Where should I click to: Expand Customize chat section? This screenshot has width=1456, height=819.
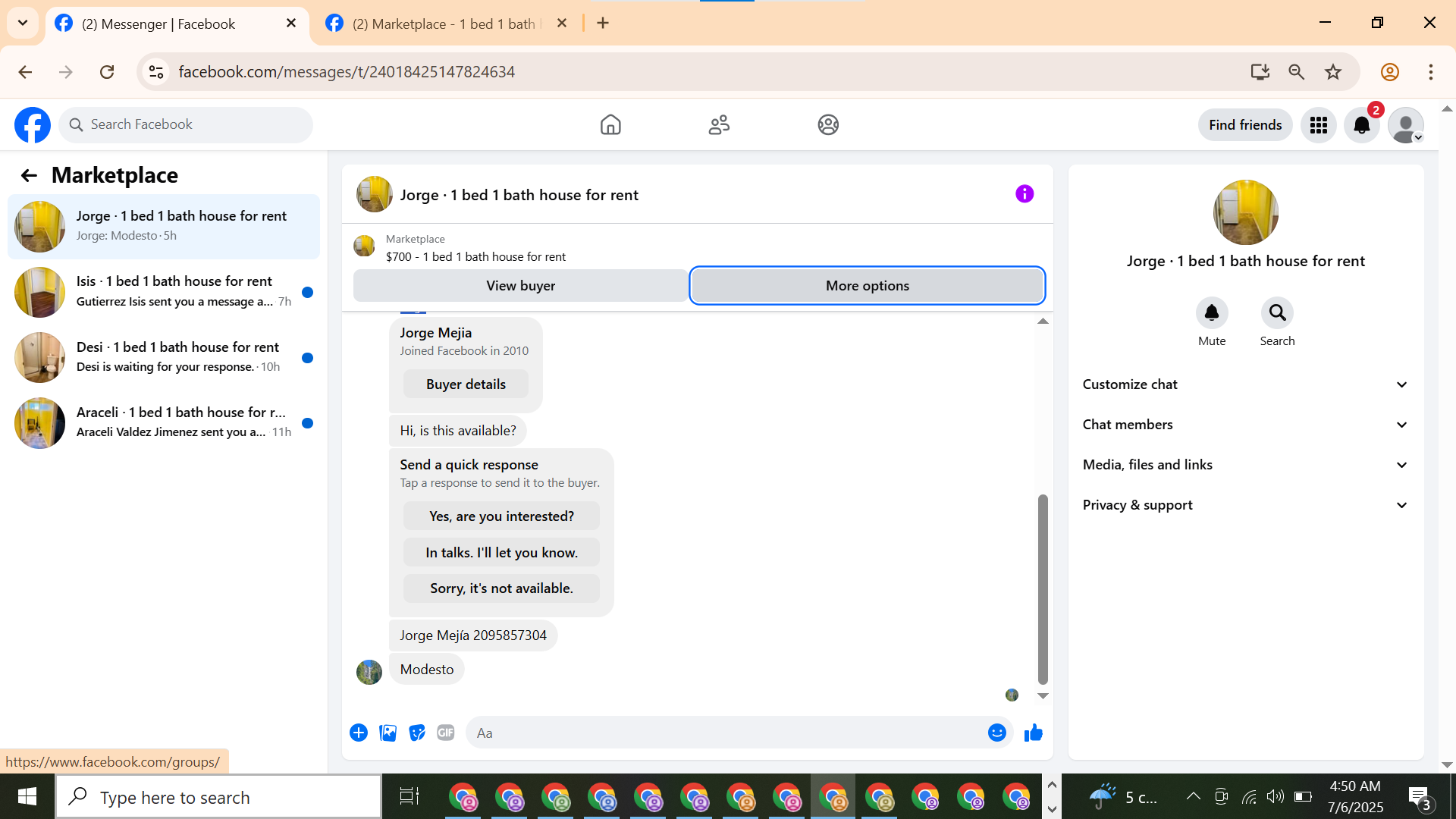[x=1245, y=384]
